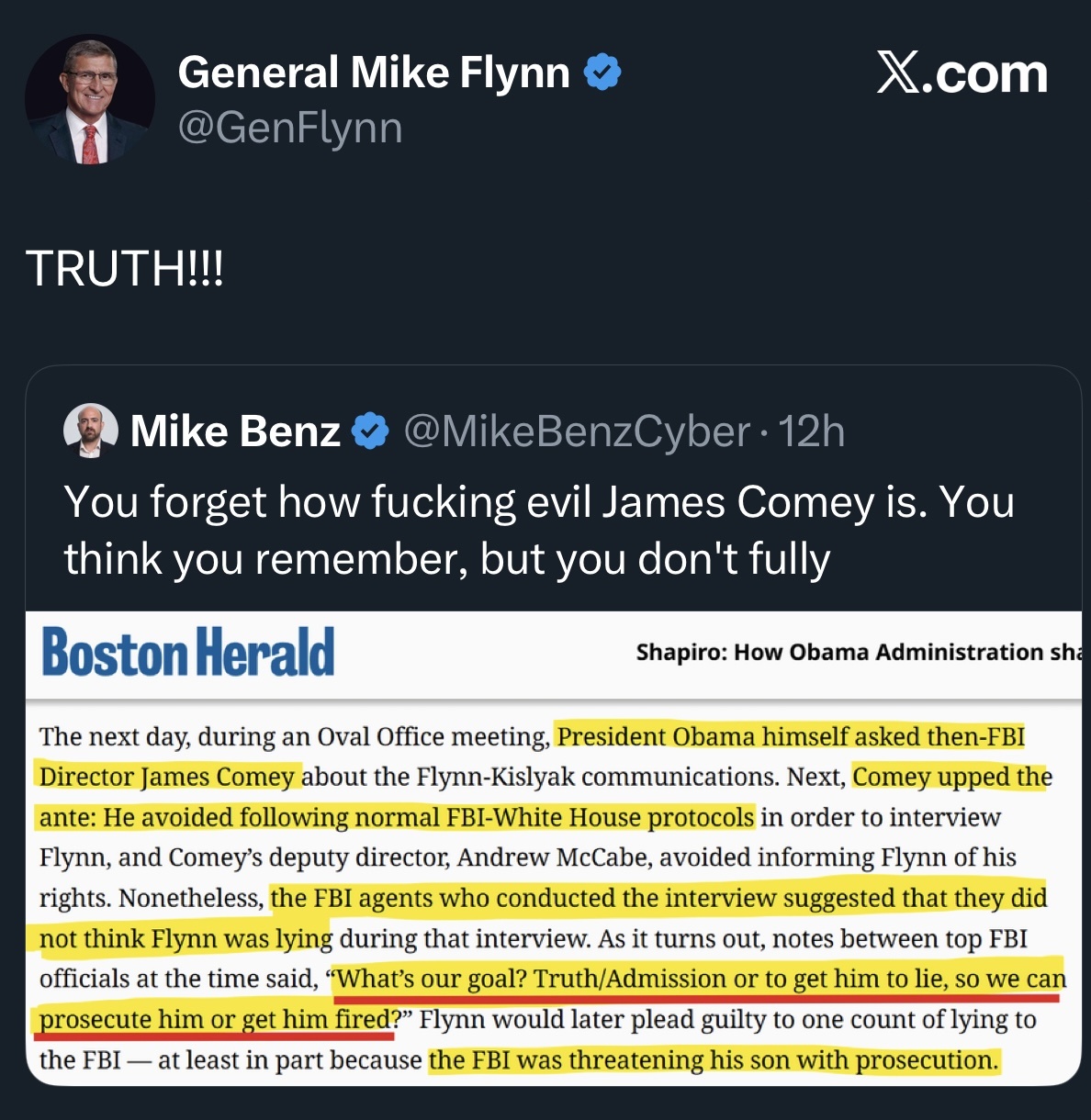Image resolution: width=1091 pixels, height=1120 pixels.
Task: Click the blue verified badge beside Flynn
Action: (602, 73)
